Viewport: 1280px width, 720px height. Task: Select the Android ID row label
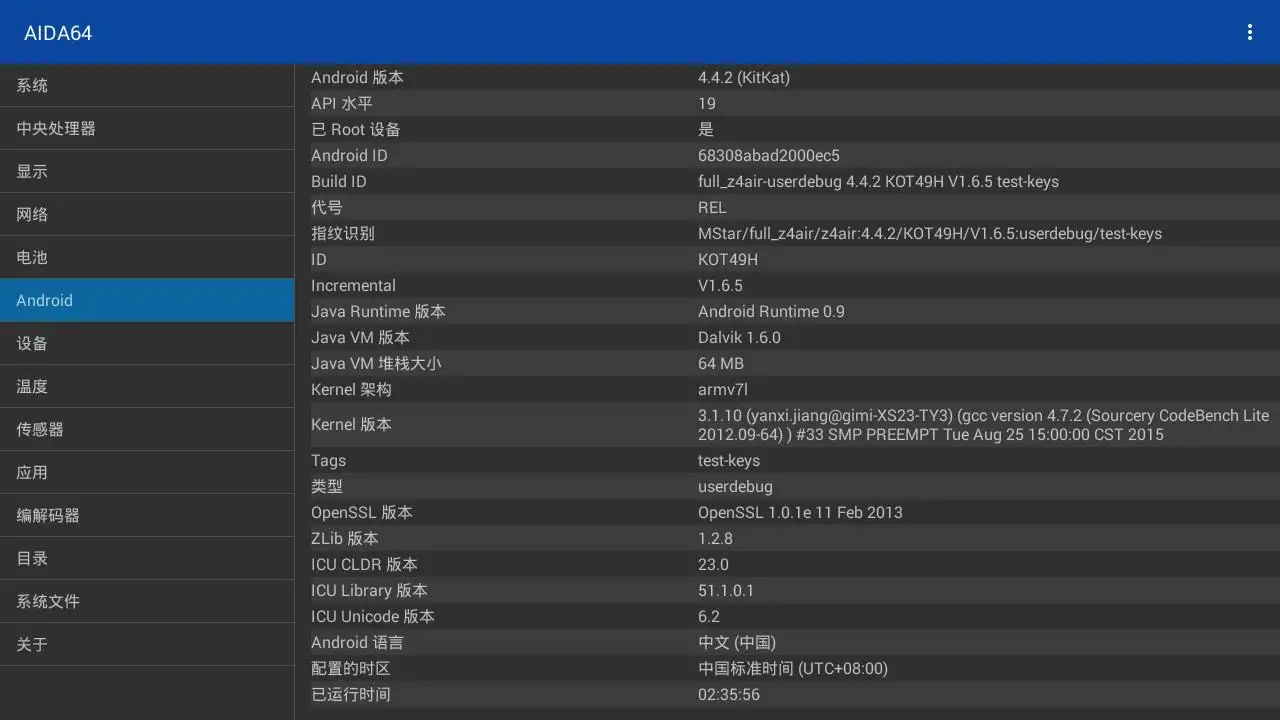click(x=349, y=155)
